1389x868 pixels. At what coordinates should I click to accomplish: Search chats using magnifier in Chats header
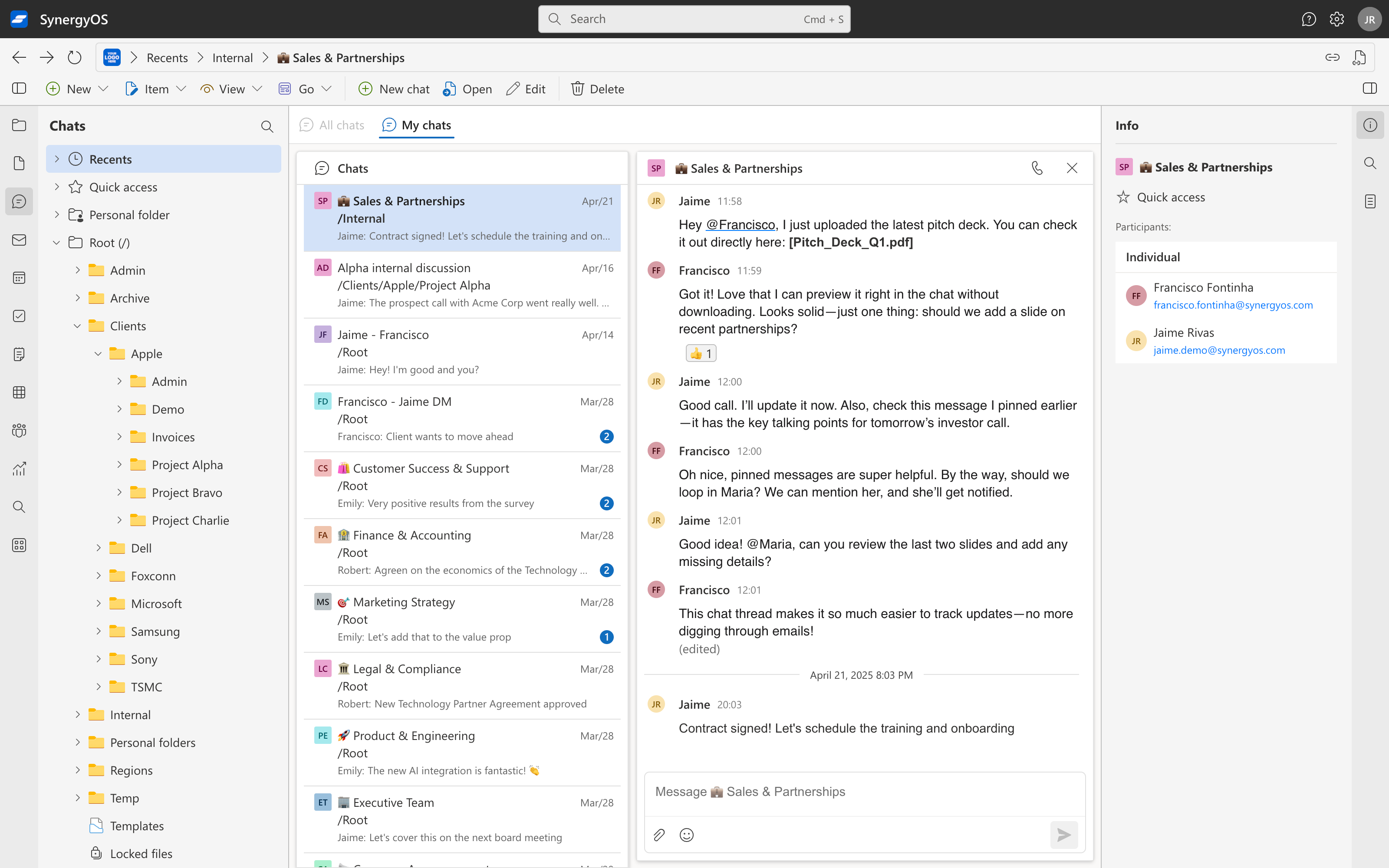(267, 126)
